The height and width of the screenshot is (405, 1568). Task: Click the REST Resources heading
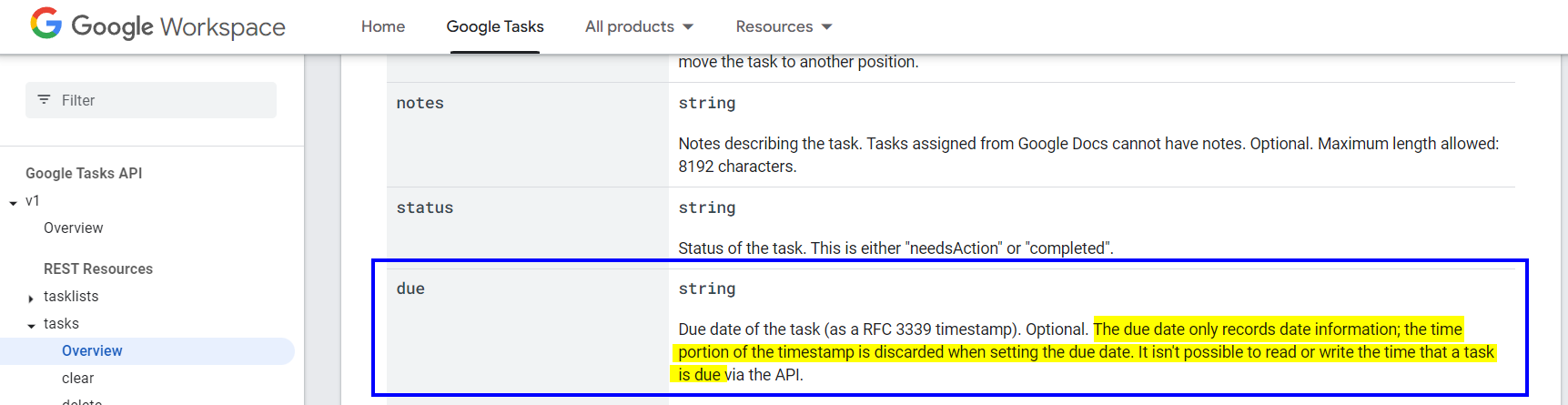[x=98, y=268]
